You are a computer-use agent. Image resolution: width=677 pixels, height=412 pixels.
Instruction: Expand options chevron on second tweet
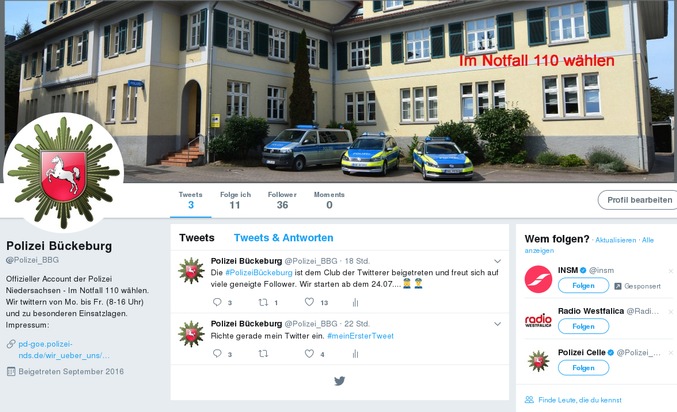pyautogui.click(x=497, y=324)
